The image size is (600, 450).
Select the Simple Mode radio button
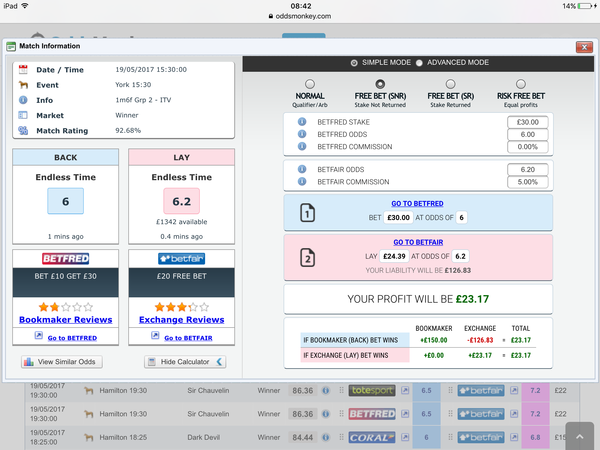[x=354, y=63]
